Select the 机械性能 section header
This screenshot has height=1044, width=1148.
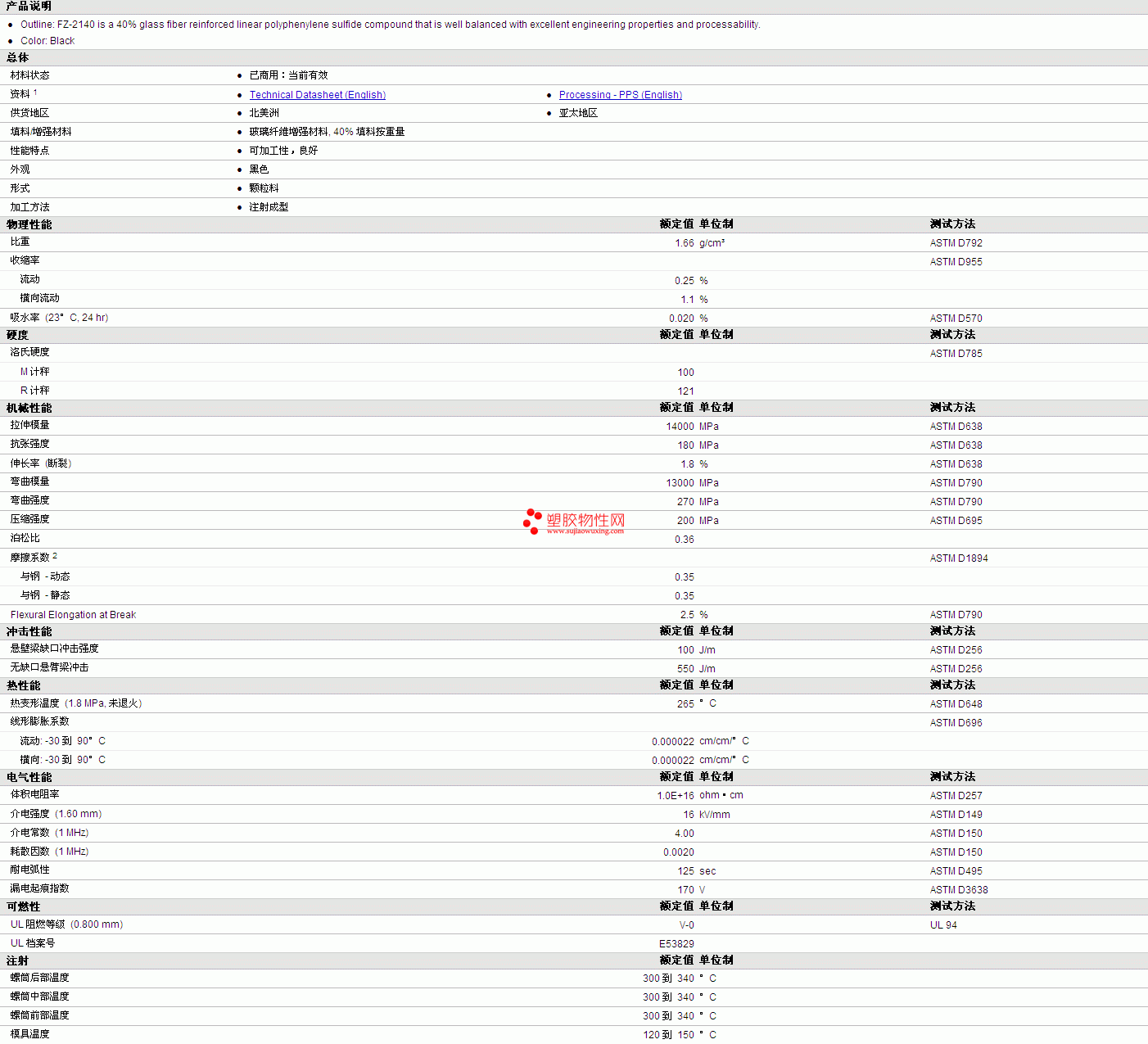(x=29, y=408)
